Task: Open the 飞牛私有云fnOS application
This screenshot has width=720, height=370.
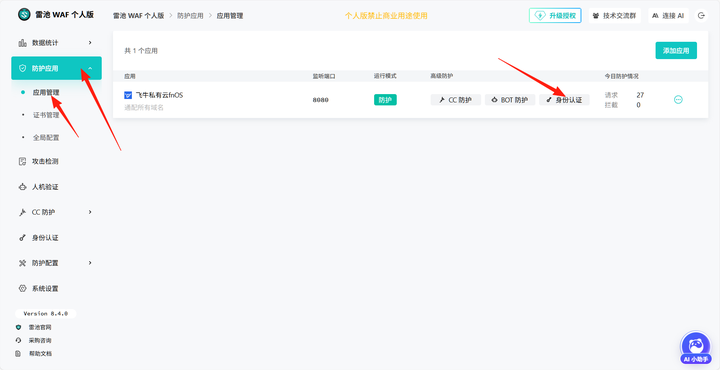Action: click(159, 95)
